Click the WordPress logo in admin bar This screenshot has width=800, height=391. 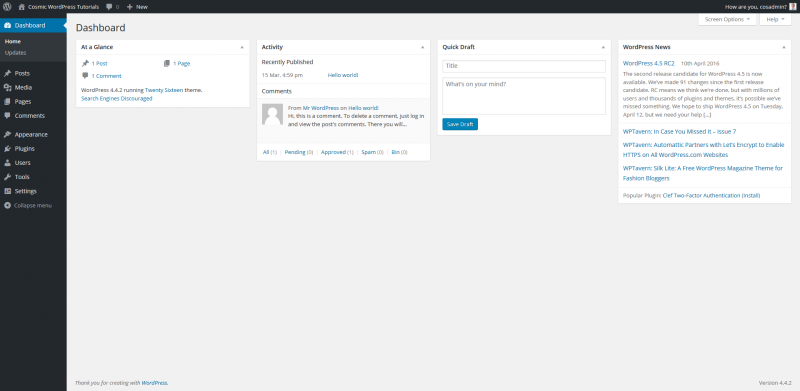(x=7, y=7)
